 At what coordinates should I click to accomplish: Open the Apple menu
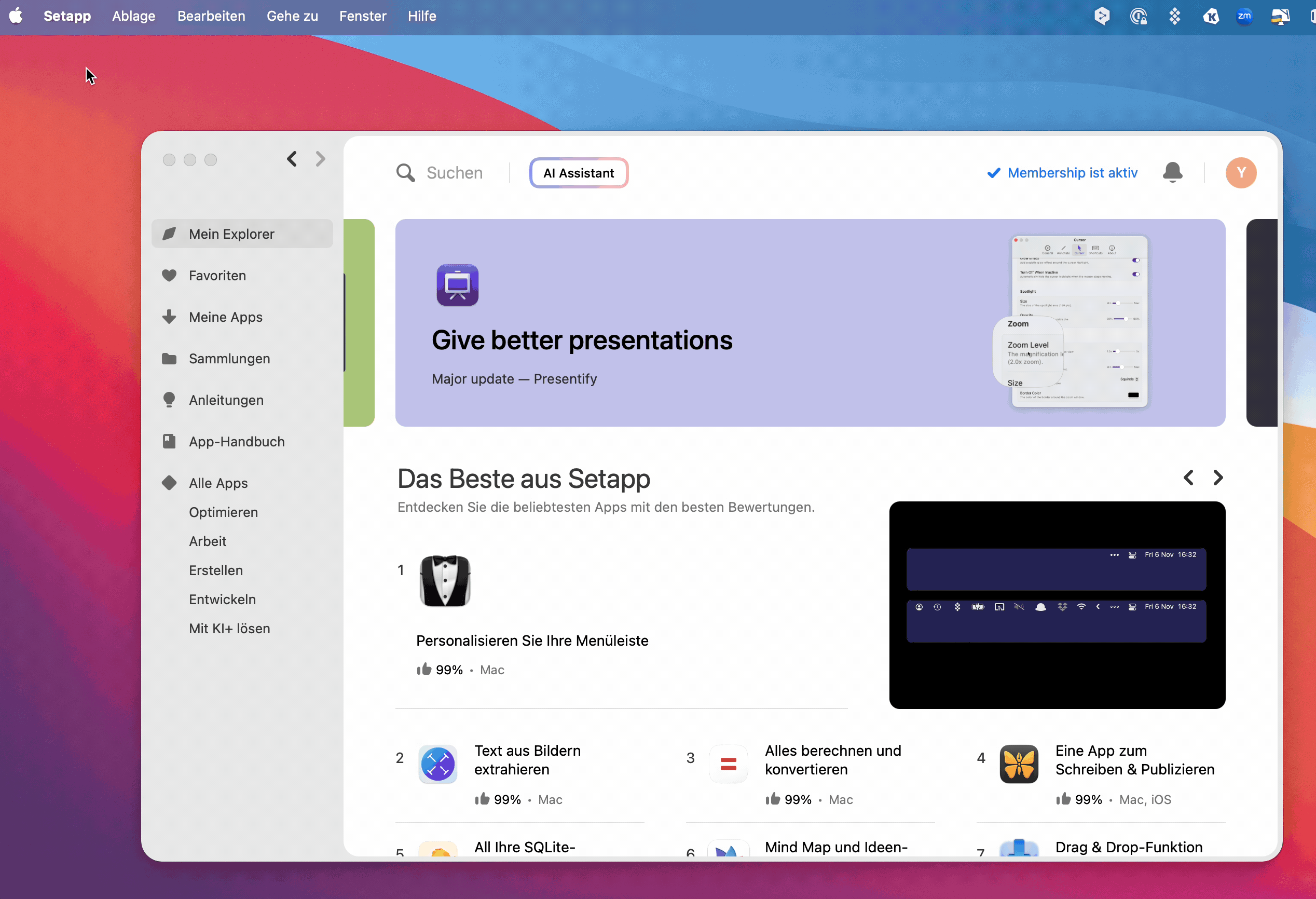coord(16,16)
